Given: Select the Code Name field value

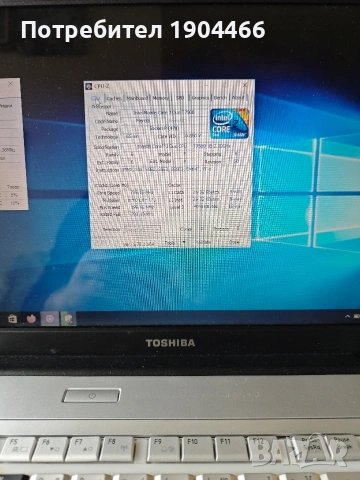Looking at the screenshot, I should (x=144, y=121).
